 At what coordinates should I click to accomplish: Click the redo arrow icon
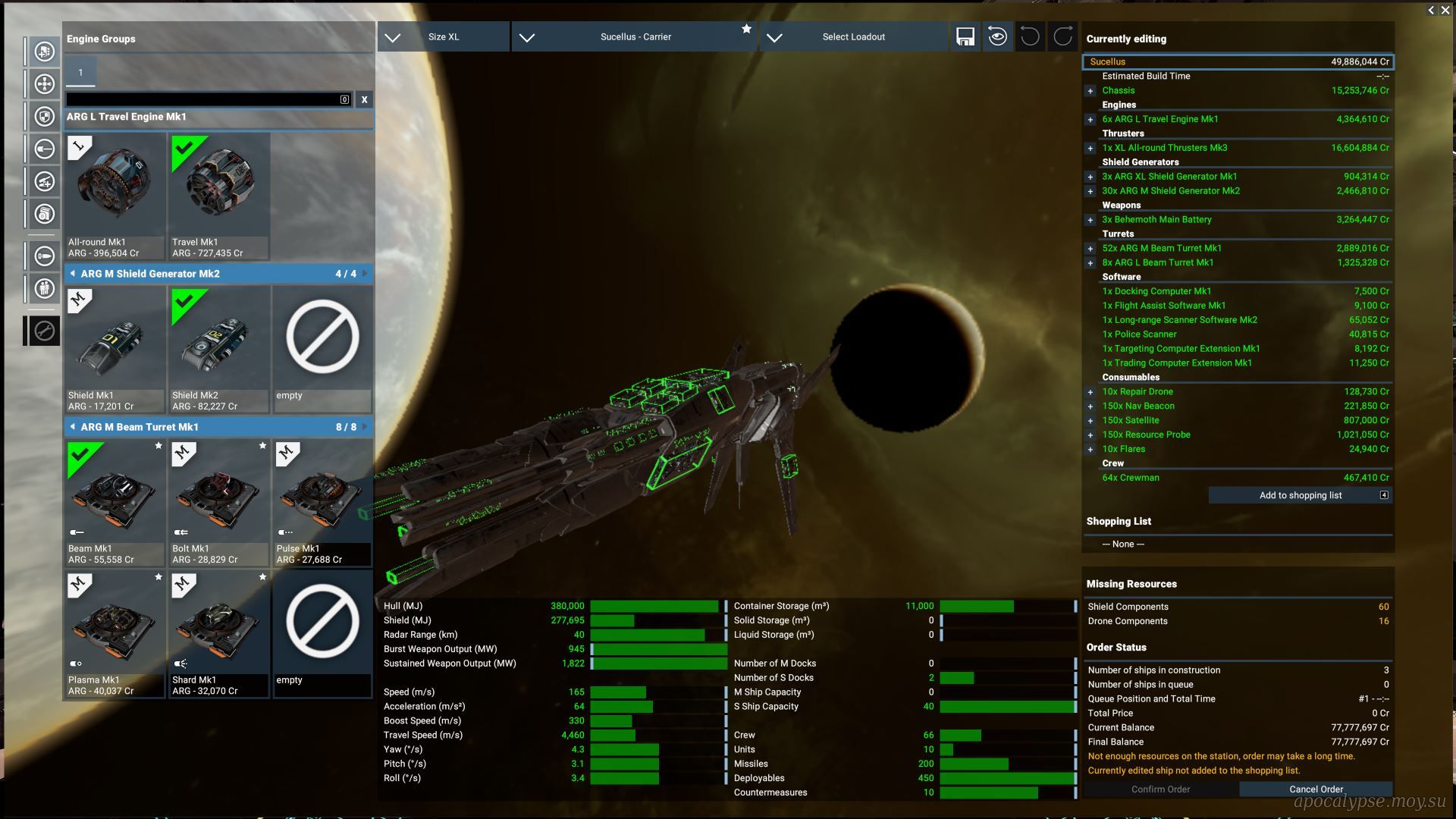pos(1063,36)
